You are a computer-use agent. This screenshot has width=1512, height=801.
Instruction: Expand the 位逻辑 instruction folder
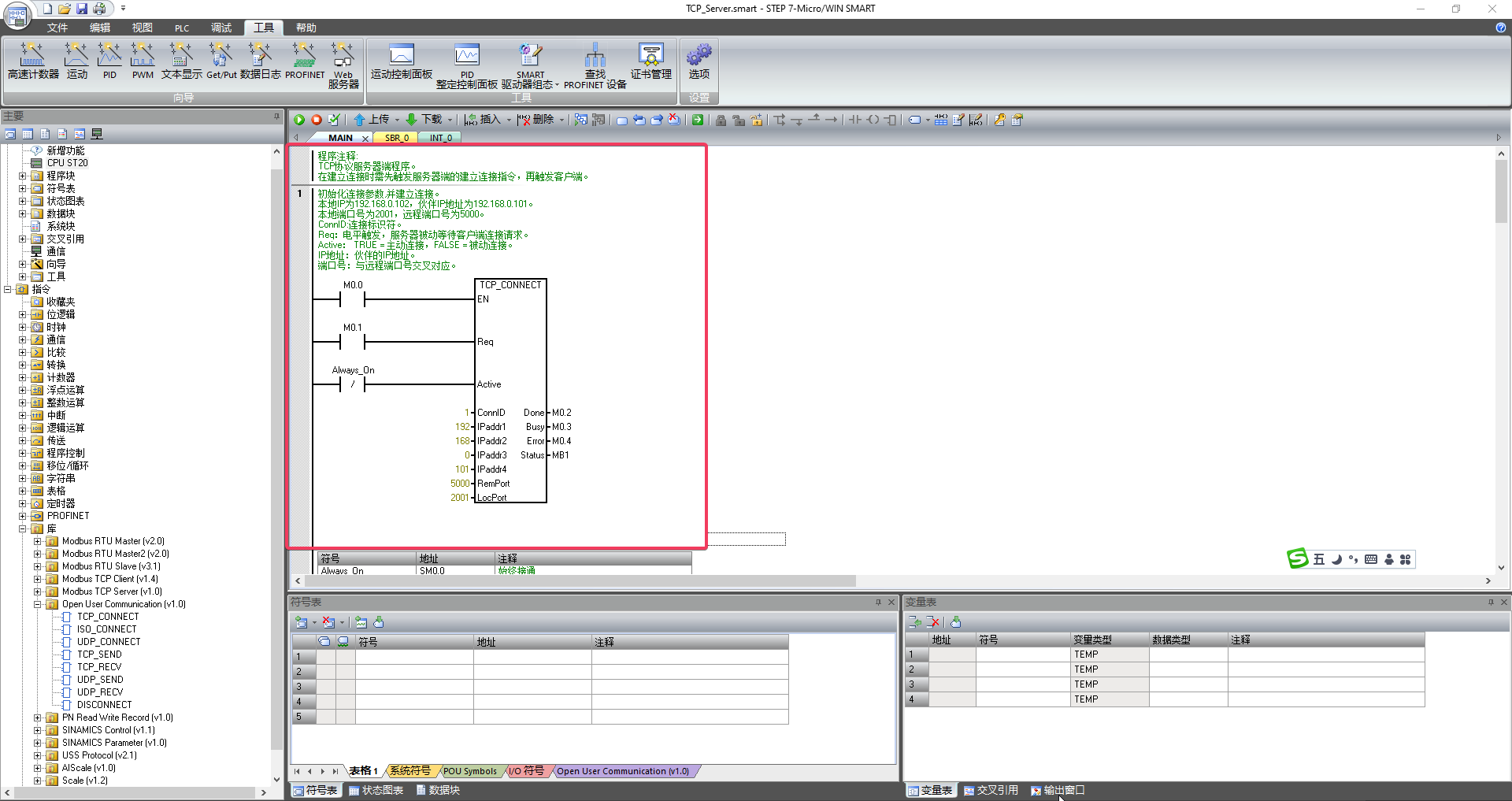click(x=23, y=315)
